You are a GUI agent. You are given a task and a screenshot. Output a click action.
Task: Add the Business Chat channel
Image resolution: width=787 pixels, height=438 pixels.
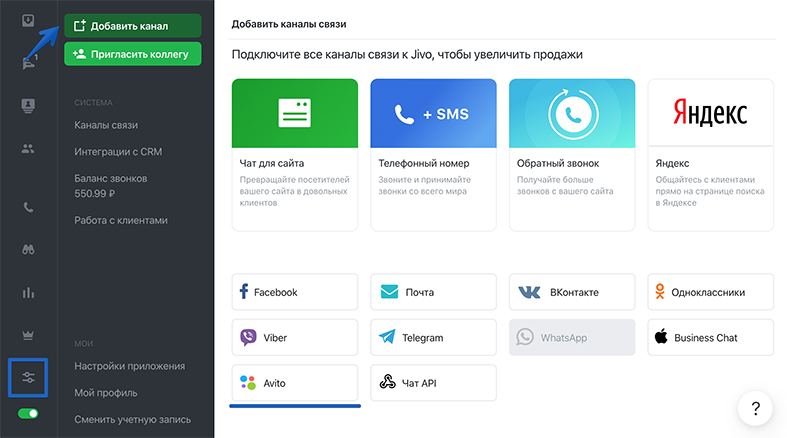pyautogui.click(x=711, y=338)
